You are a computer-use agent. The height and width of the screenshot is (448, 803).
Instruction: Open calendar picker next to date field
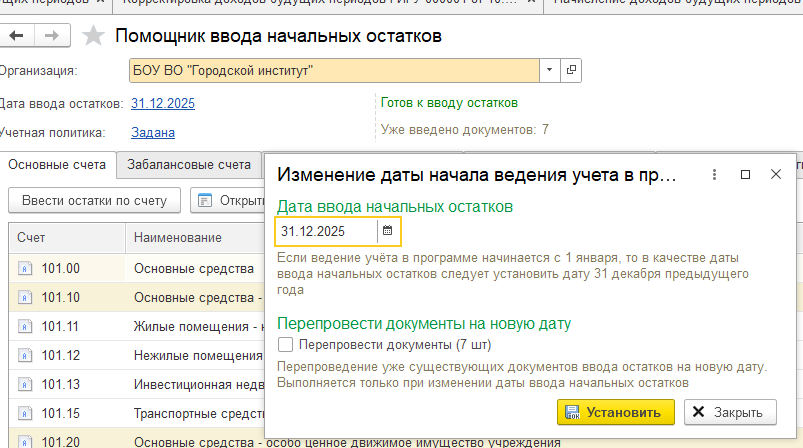388,231
